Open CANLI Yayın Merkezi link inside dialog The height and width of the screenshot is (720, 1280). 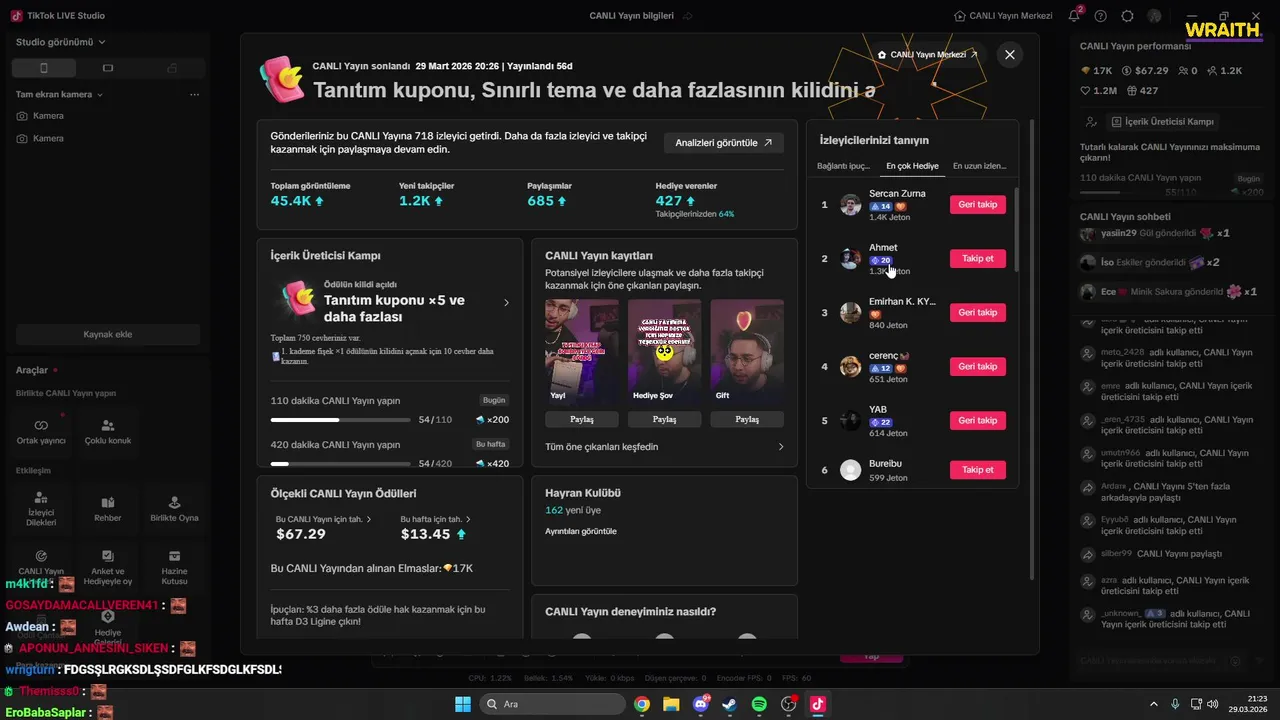click(927, 54)
